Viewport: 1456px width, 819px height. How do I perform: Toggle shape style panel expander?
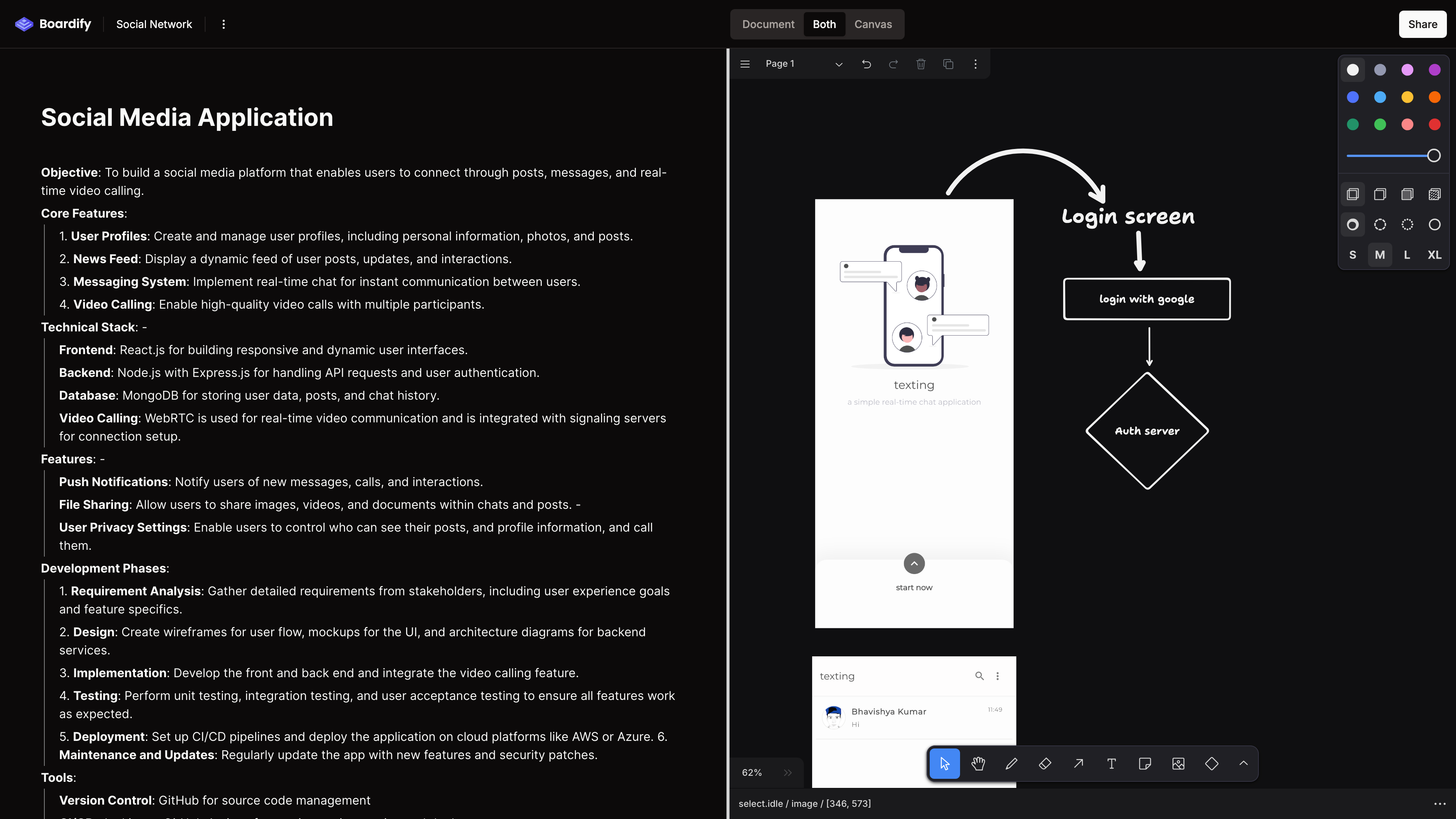(1243, 763)
